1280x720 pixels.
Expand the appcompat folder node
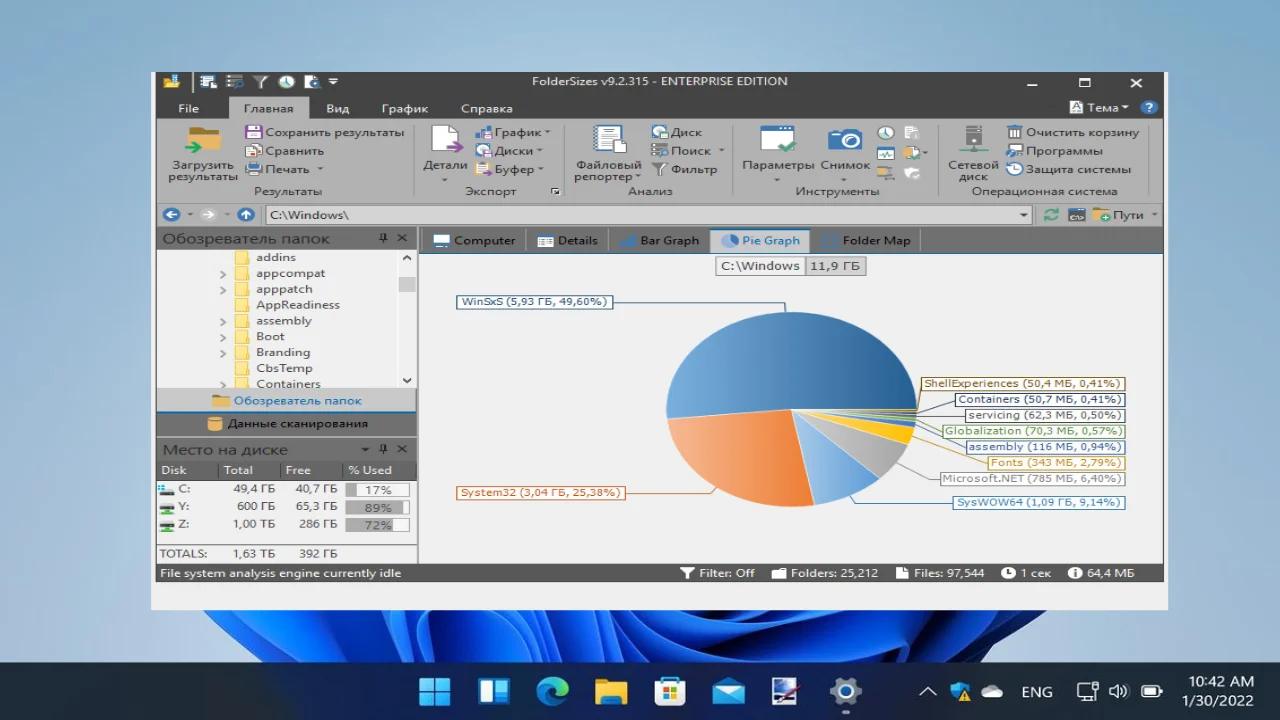[x=223, y=274]
